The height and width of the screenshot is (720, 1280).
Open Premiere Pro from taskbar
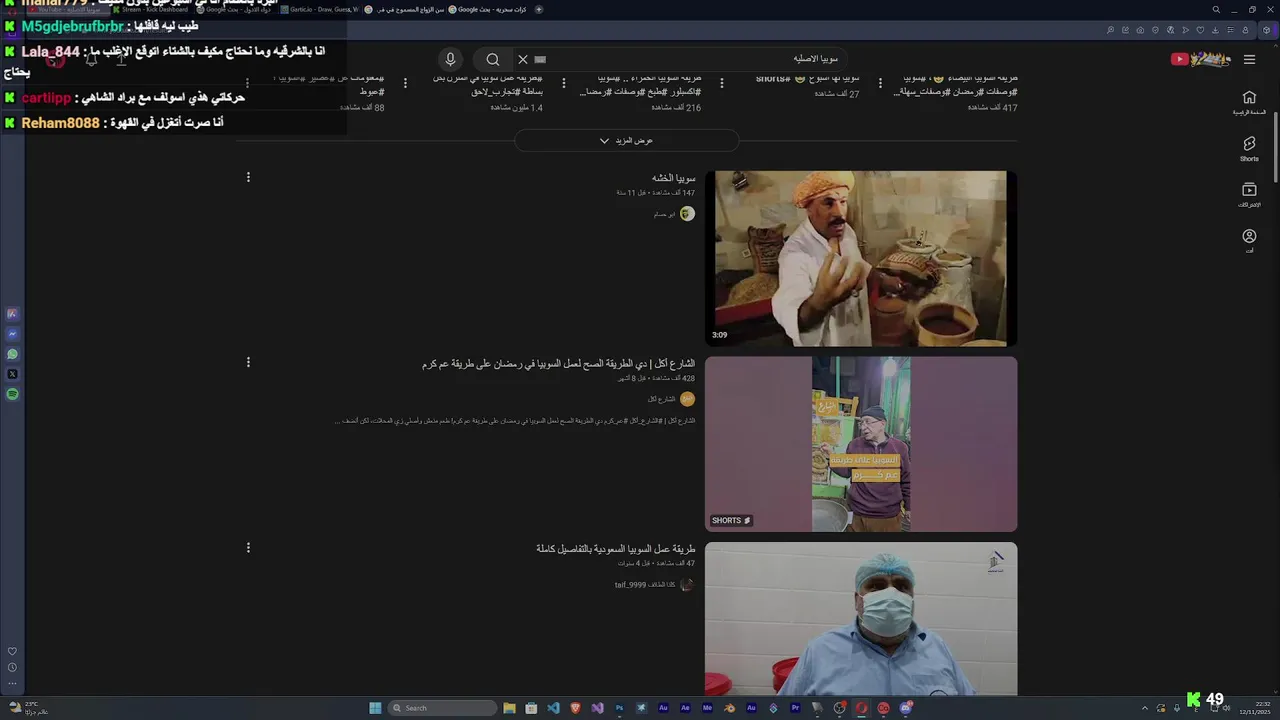coord(795,708)
